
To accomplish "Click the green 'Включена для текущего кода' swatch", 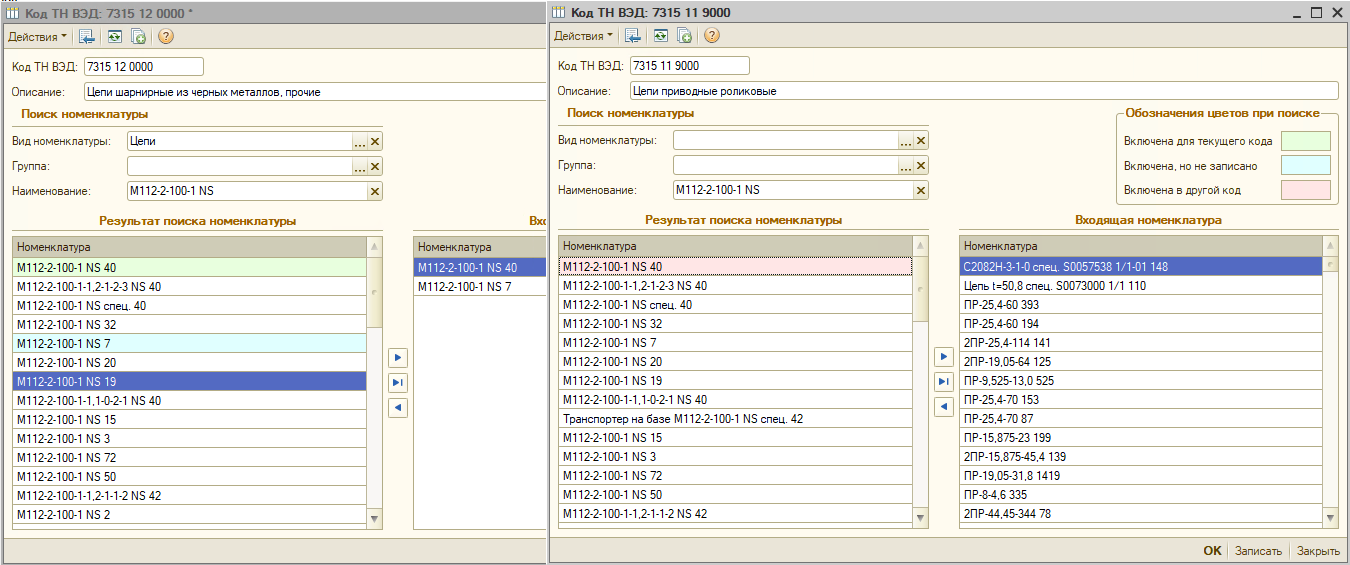I will pos(1306,141).
